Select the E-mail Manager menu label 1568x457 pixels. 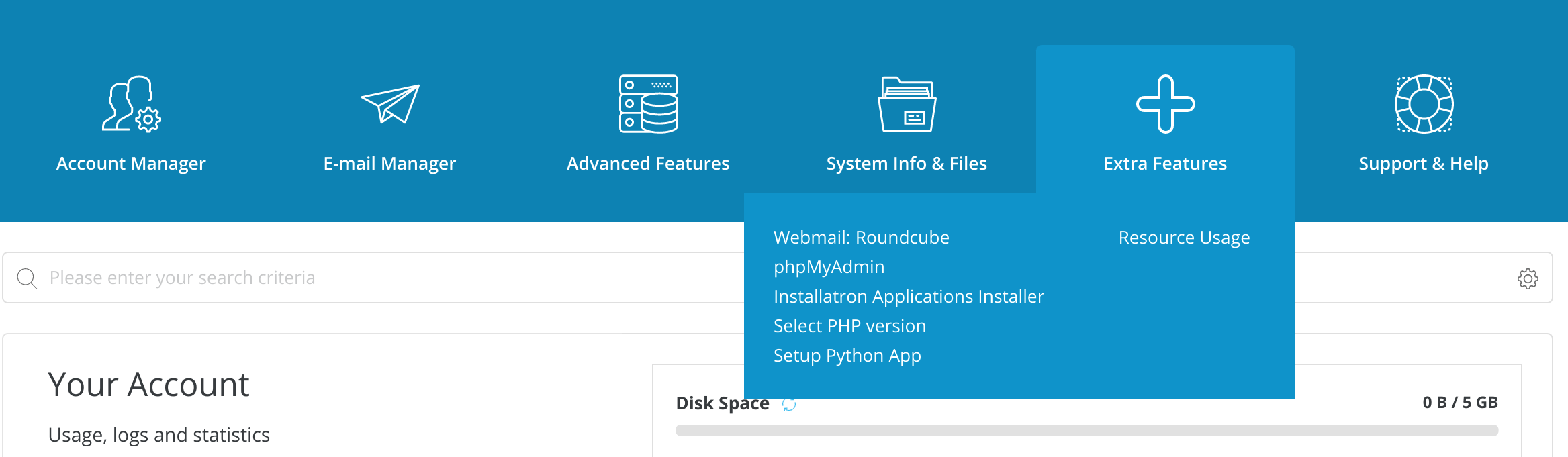pos(389,164)
